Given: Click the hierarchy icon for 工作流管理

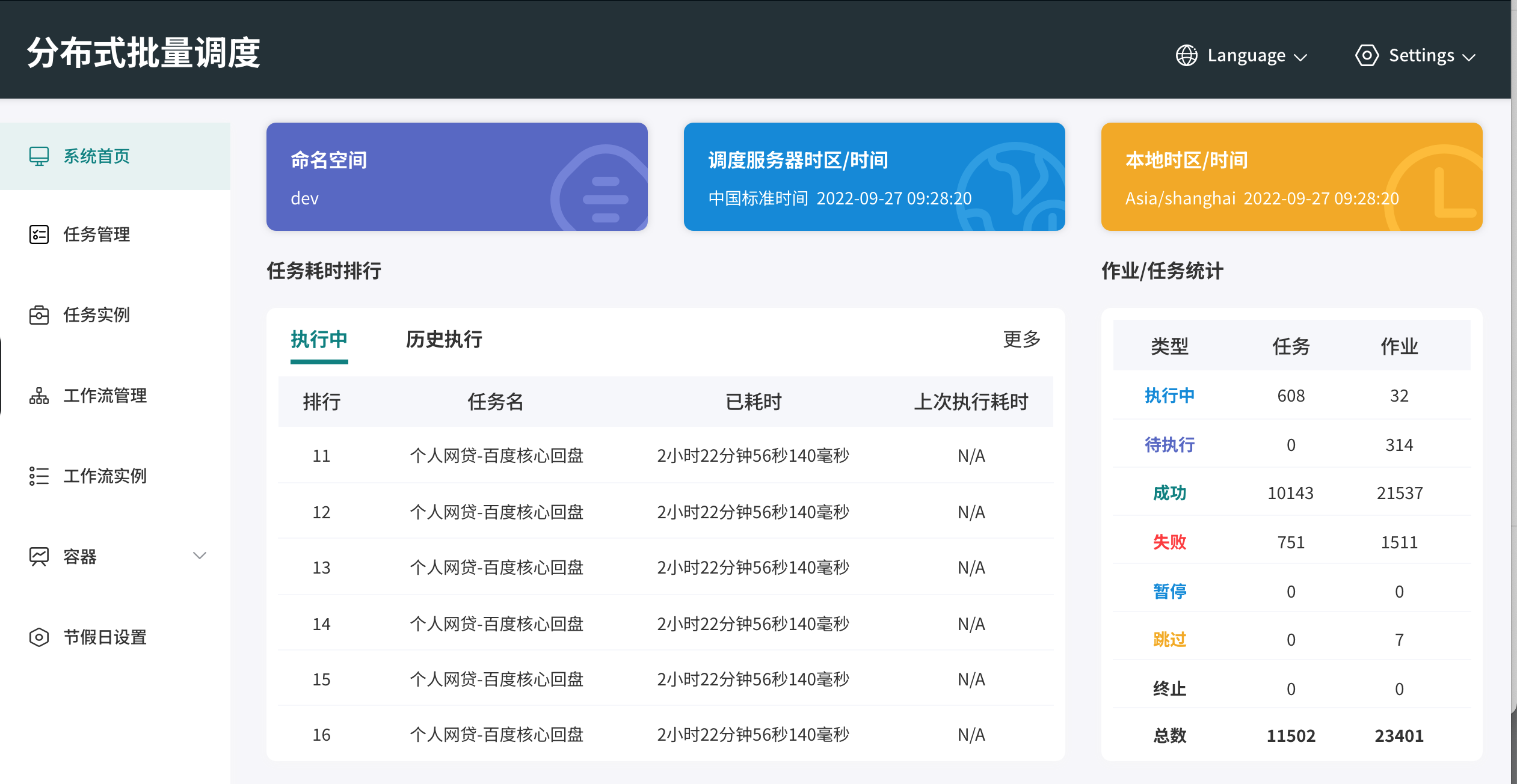Looking at the screenshot, I should click(39, 396).
